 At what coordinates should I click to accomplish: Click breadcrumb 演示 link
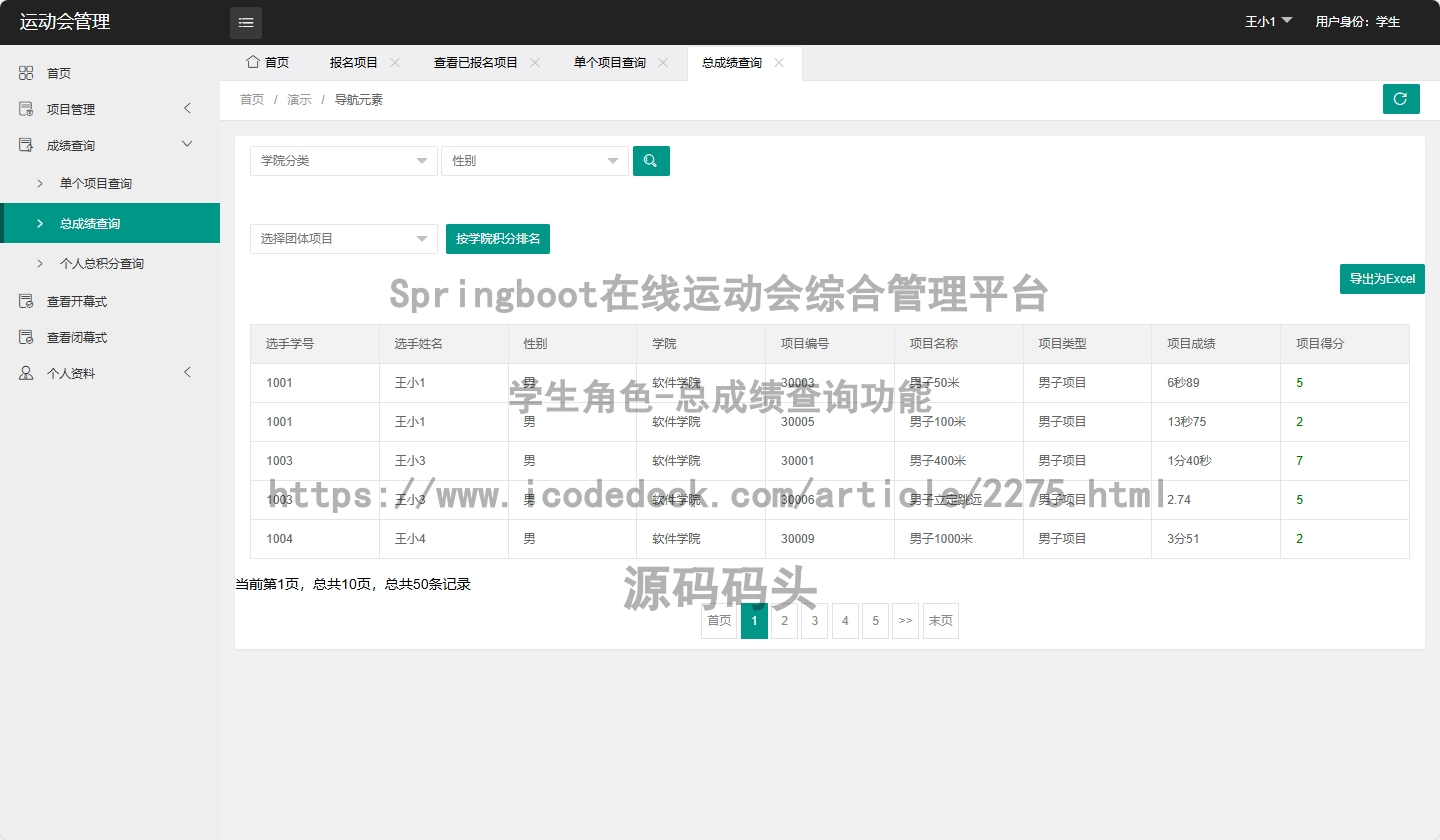pos(299,99)
